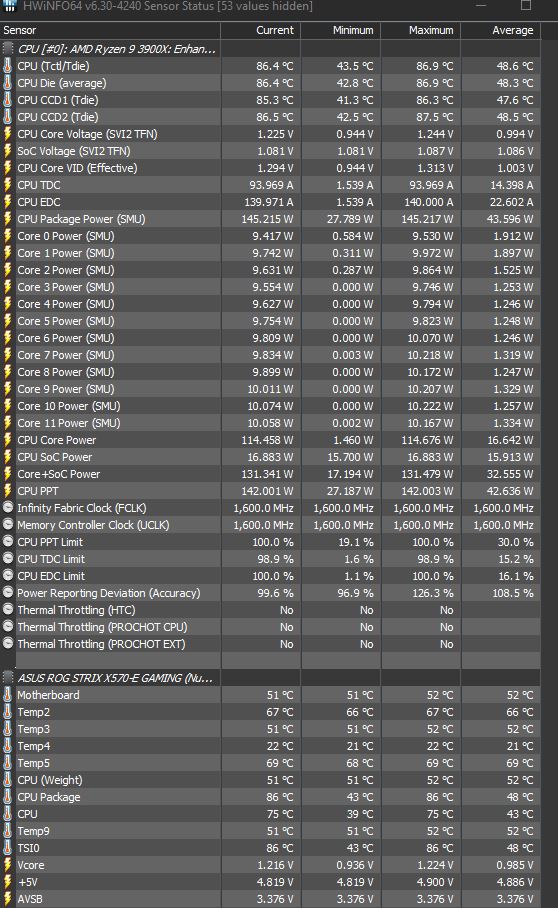Select the Core+SoC Power row label
This screenshot has height=908, width=558.
58,474
